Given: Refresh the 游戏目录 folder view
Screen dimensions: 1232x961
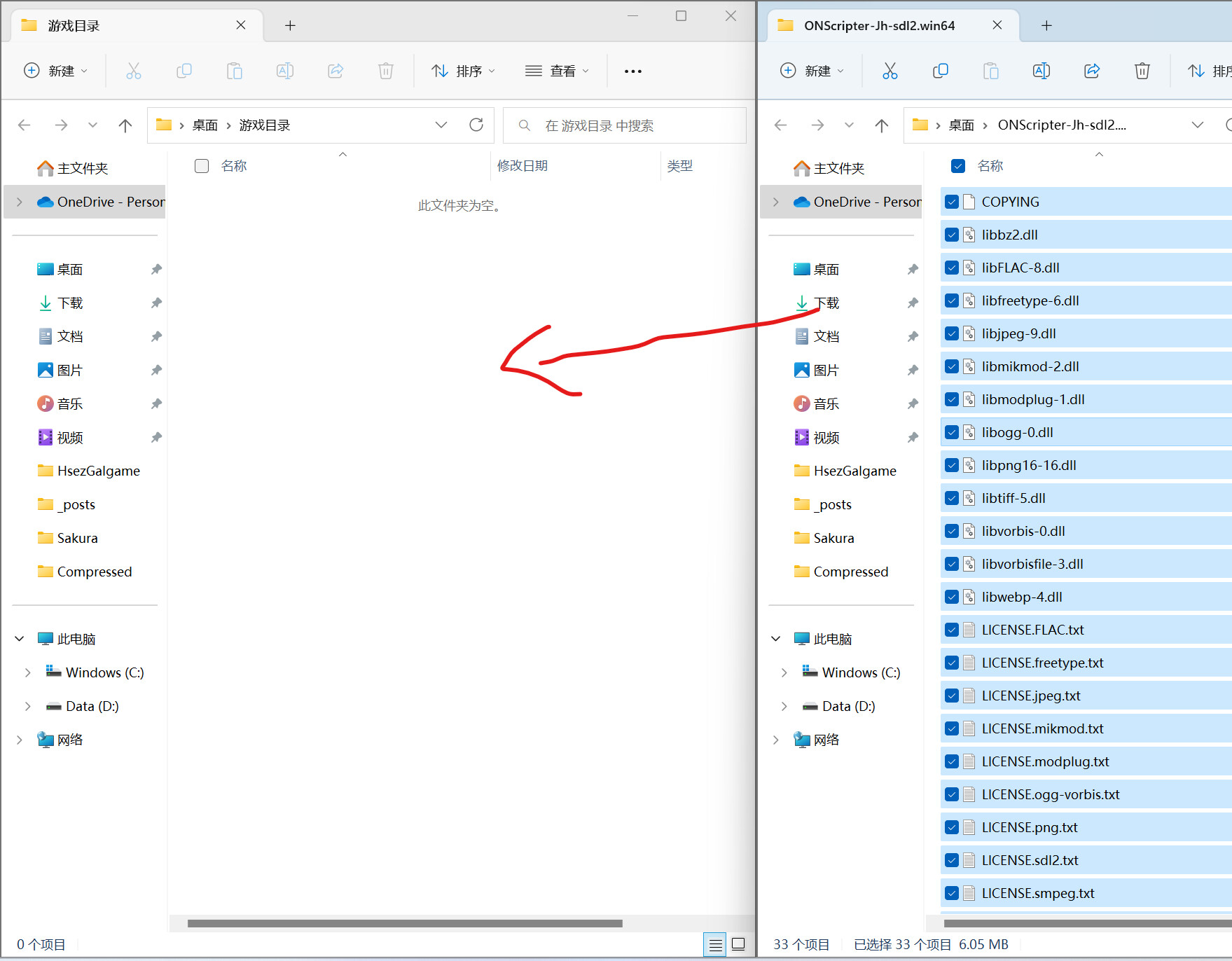Looking at the screenshot, I should 476,125.
